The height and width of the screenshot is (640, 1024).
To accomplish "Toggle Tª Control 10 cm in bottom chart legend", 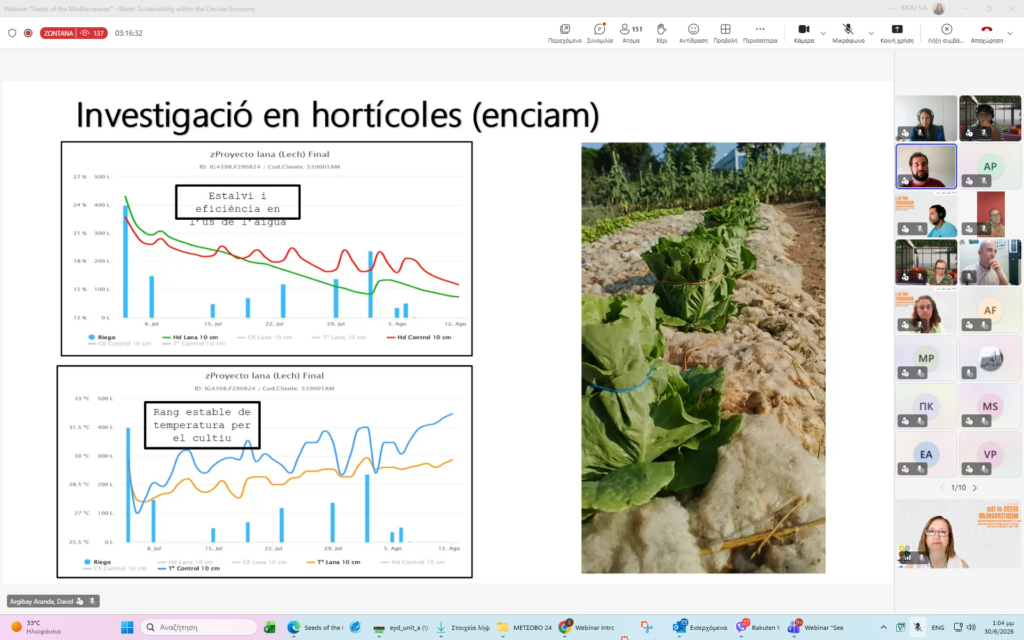I will [x=189, y=569].
